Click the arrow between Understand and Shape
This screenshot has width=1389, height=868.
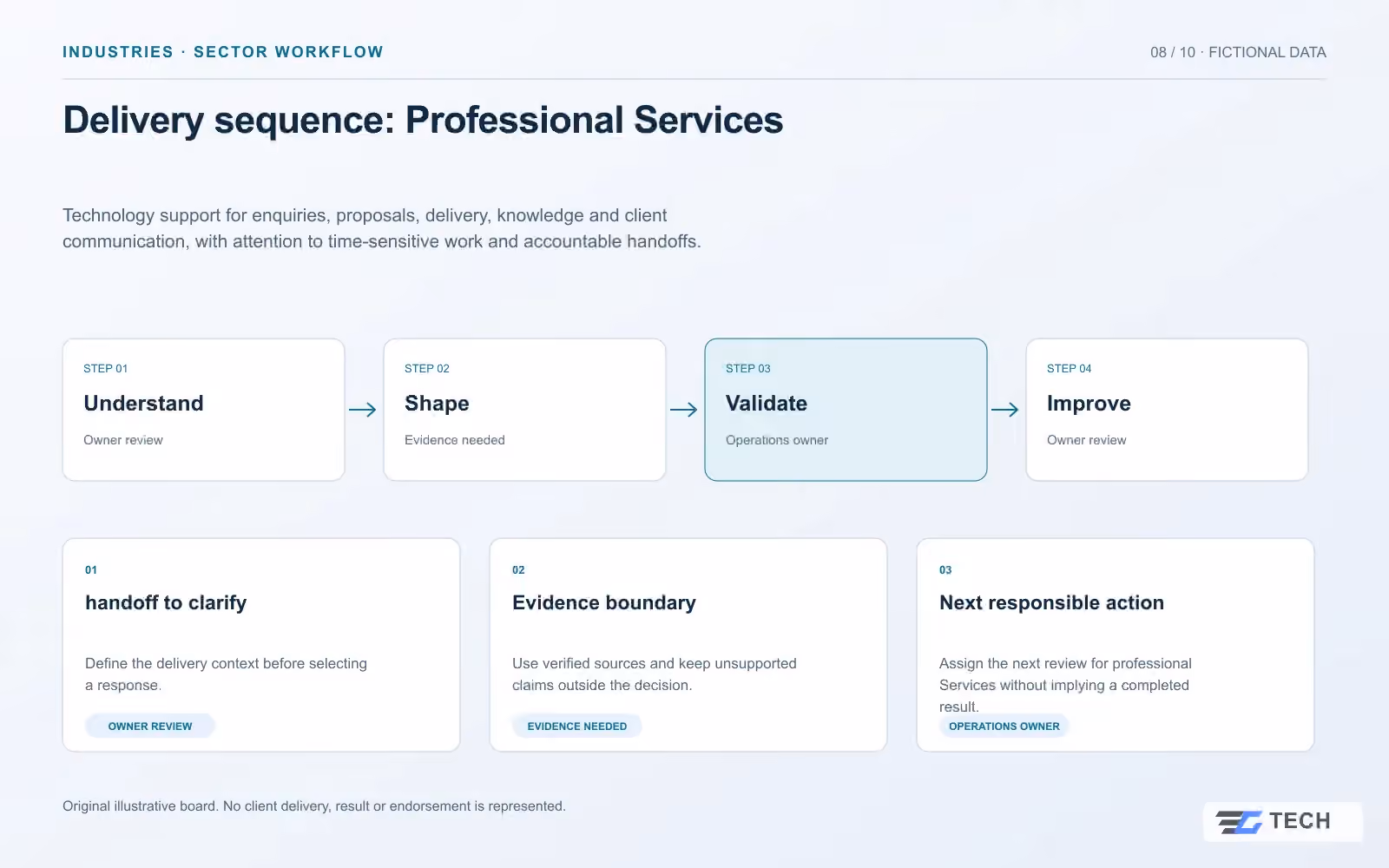363,410
